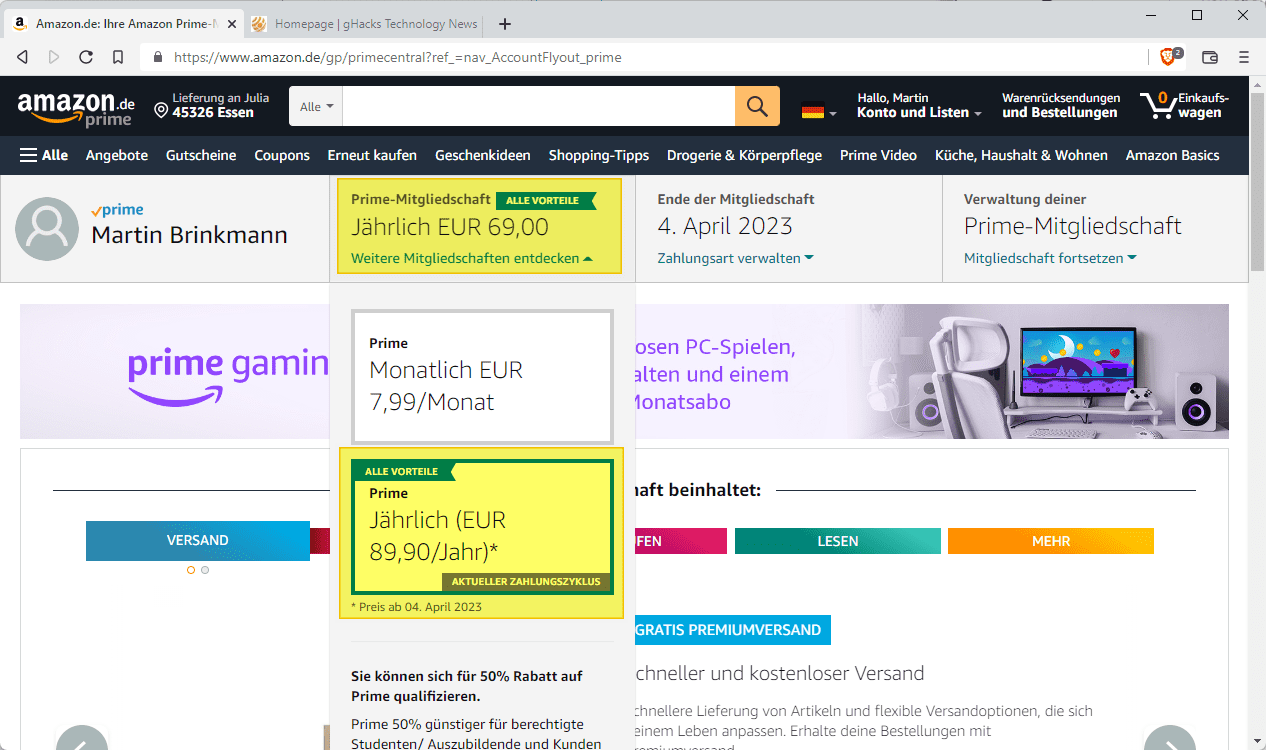1266x750 pixels.
Task: Click the Brave Shields lion icon
Action: click(x=1168, y=57)
